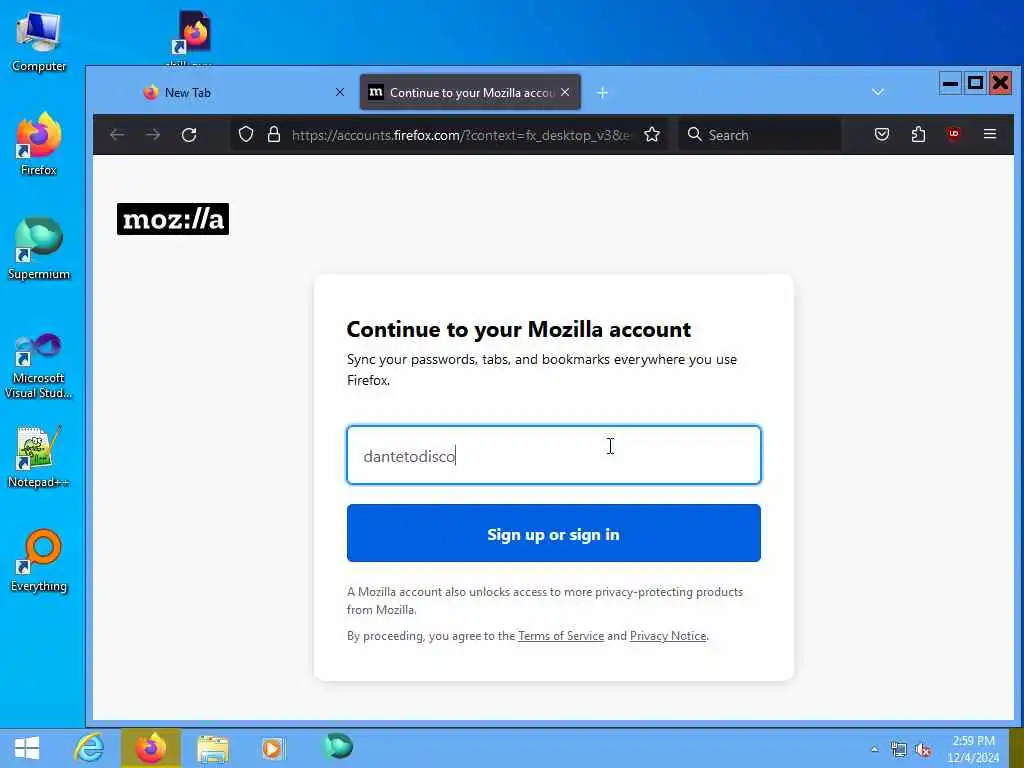Screen dimensions: 1024x768
Task: Open File Explorer from the taskbar
Action: click(213, 748)
